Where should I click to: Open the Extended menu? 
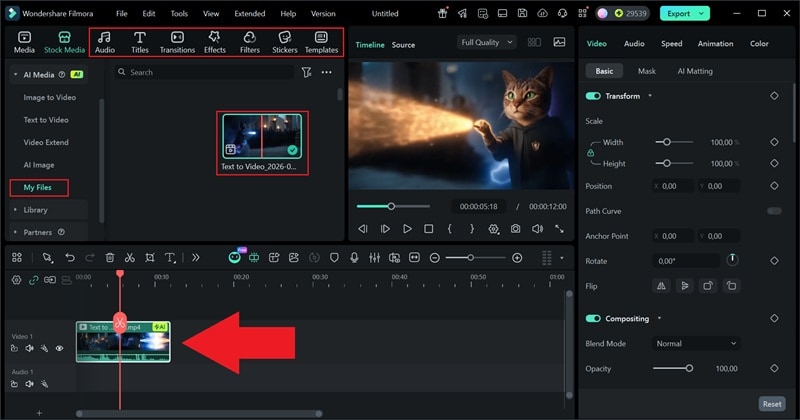(x=249, y=14)
